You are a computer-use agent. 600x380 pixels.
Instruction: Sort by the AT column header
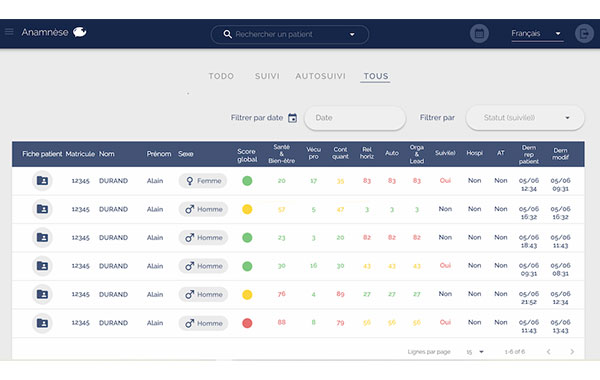tap(501, 153)
